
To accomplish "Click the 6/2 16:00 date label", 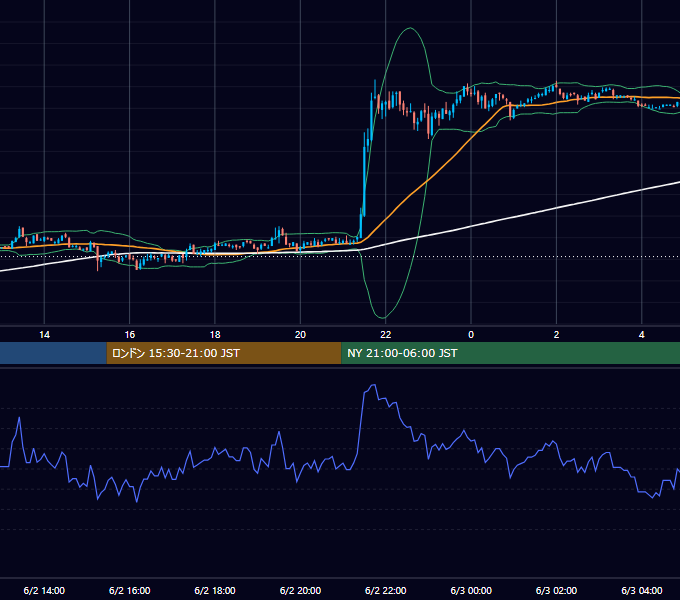I will click(130, 590).
